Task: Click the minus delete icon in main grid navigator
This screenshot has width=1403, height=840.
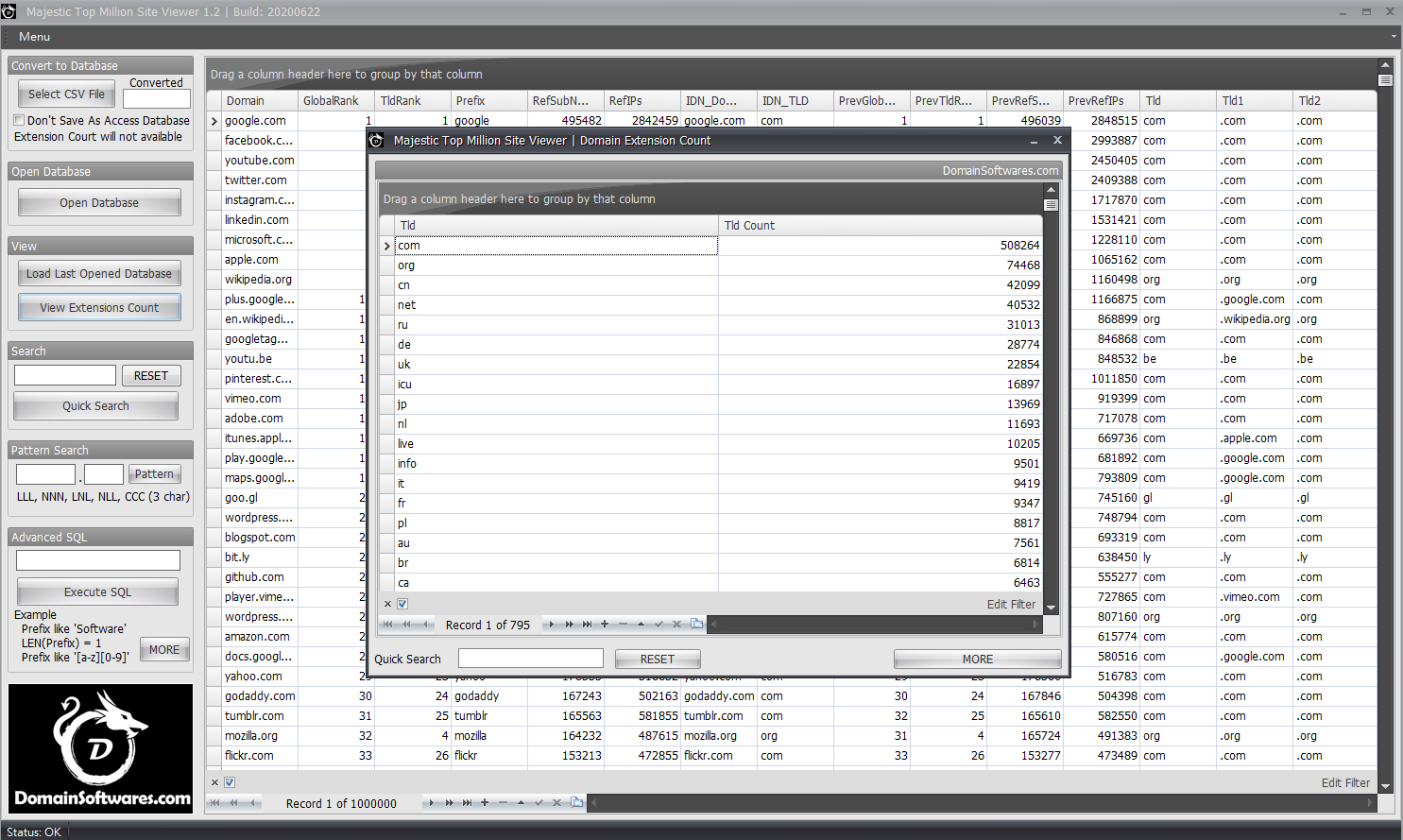Action: pyautogui.click(x=503, y=803)
